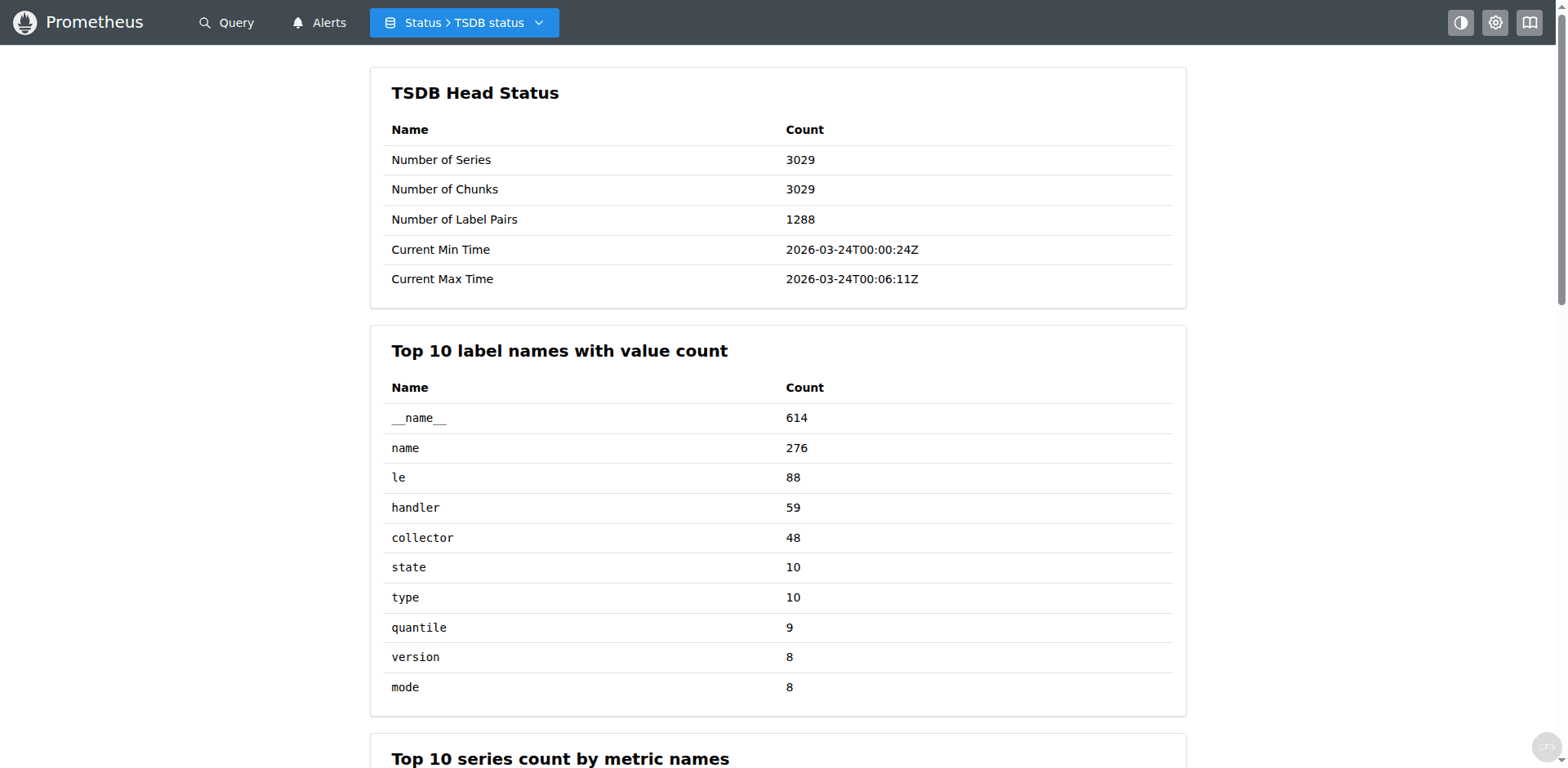Select the __name__ row in label counts
The image size is (1568, 768).
(419, 418)
